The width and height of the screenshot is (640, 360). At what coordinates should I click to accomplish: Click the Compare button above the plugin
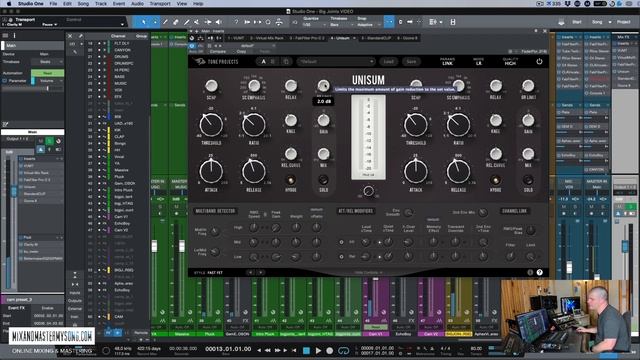(218, 52)
